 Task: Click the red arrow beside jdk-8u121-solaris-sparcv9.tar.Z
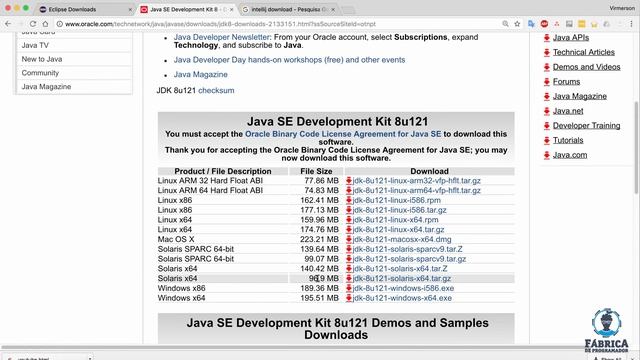[349, 249]
